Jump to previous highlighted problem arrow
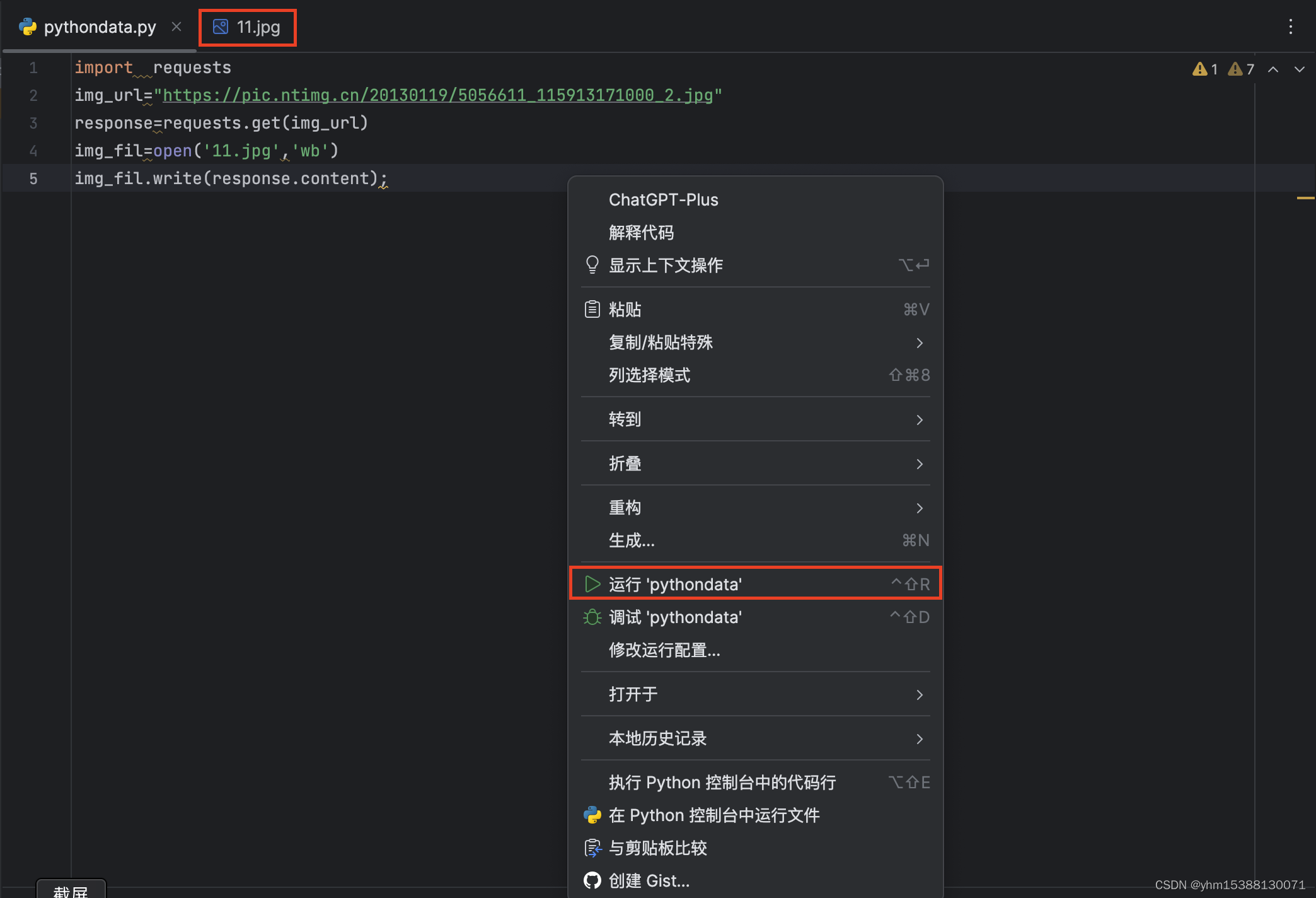 1273,69
